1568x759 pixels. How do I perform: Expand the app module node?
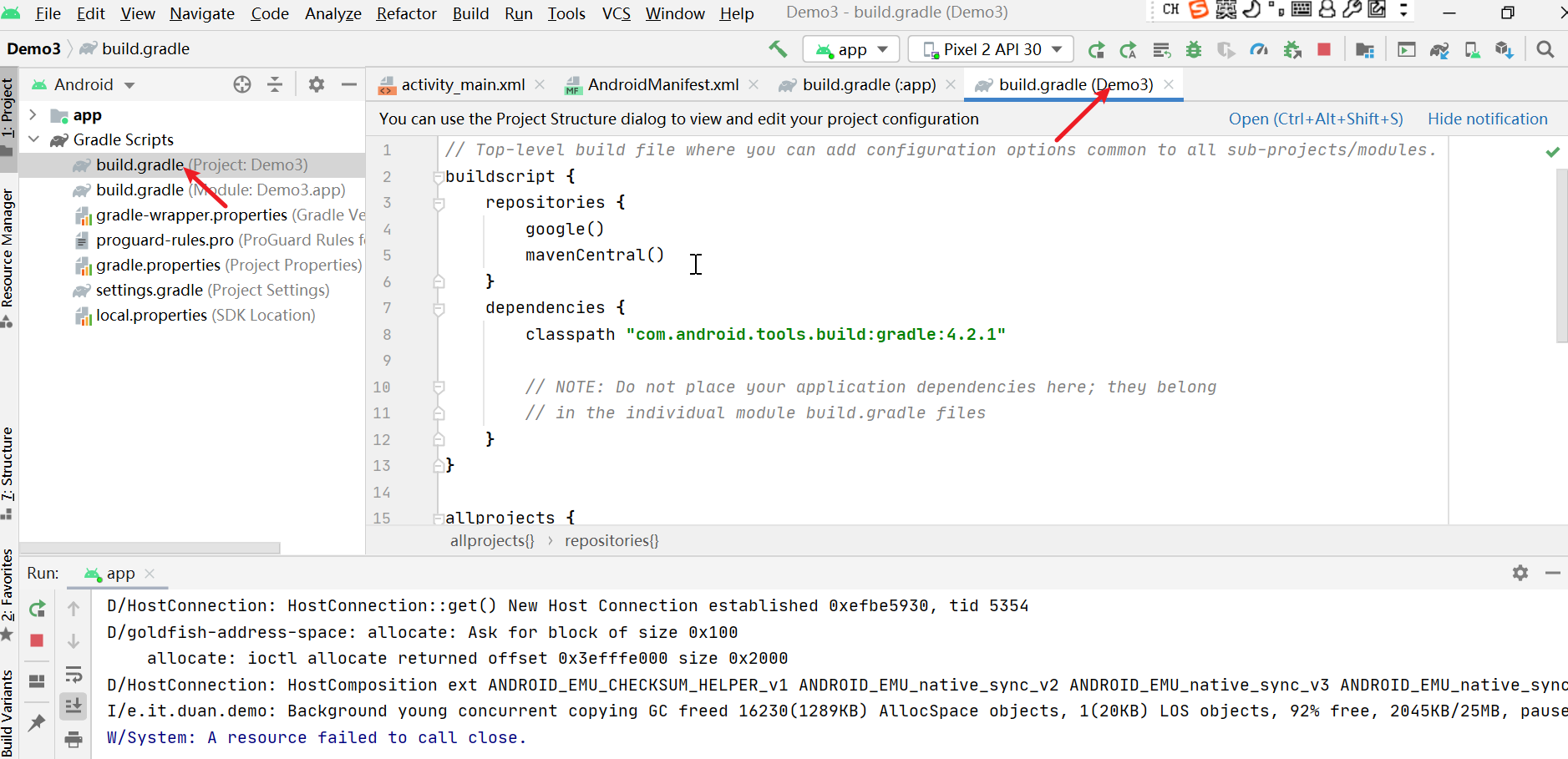pos(33,114)
